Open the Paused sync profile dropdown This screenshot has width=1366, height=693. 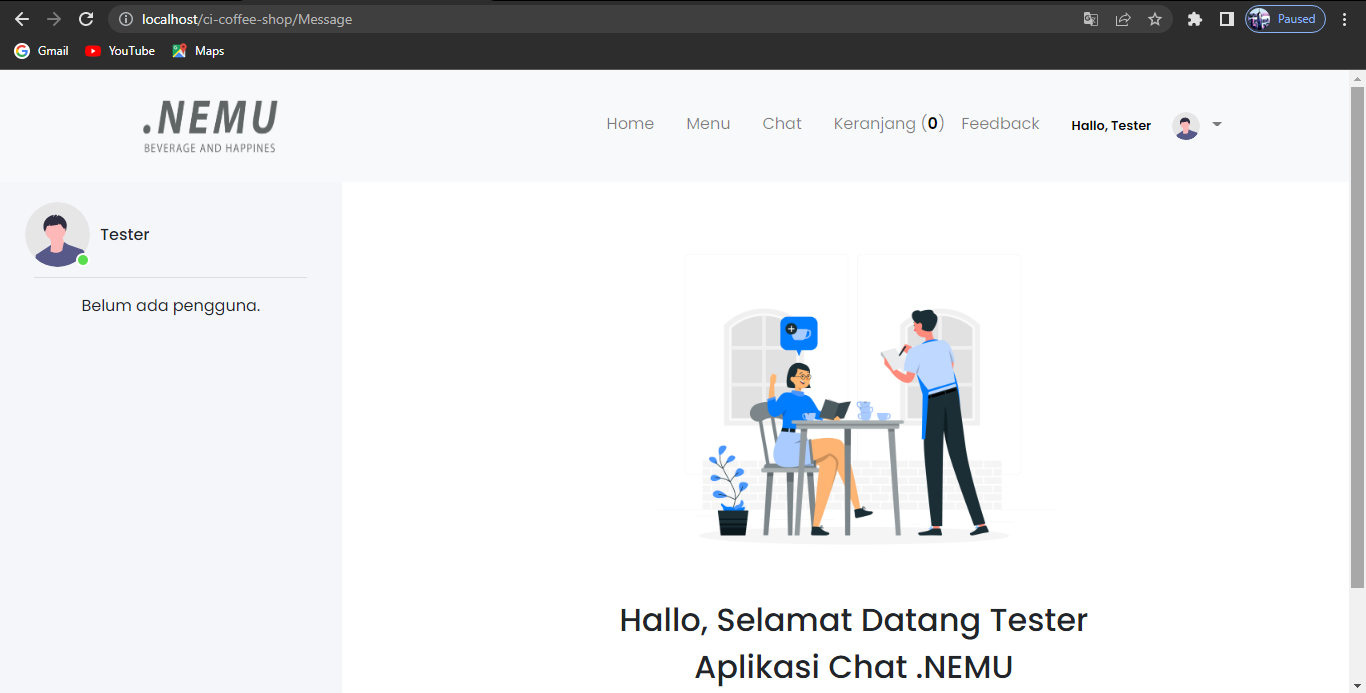pyautogui.click(x=1285, y=19)
